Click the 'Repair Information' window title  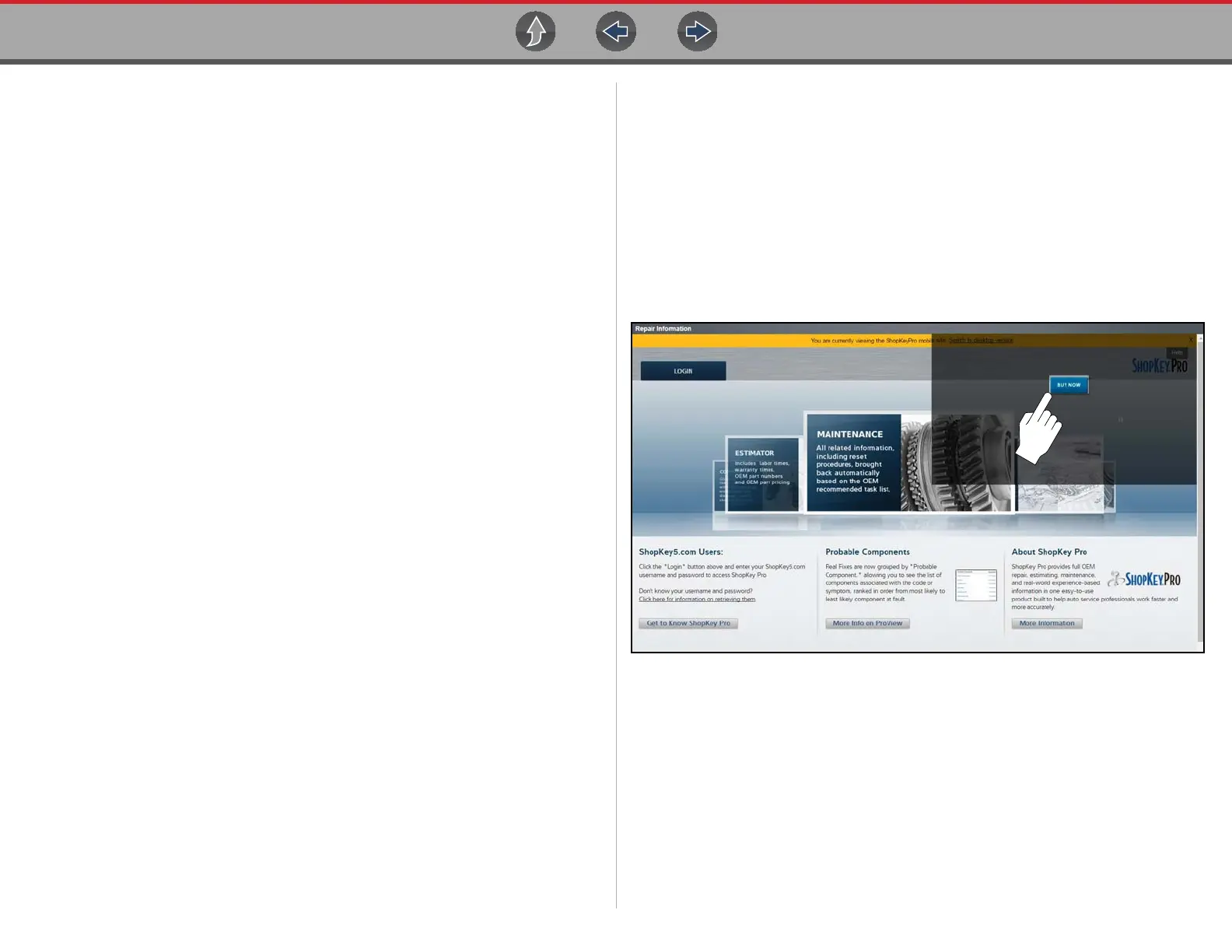[x=663, y=329]
